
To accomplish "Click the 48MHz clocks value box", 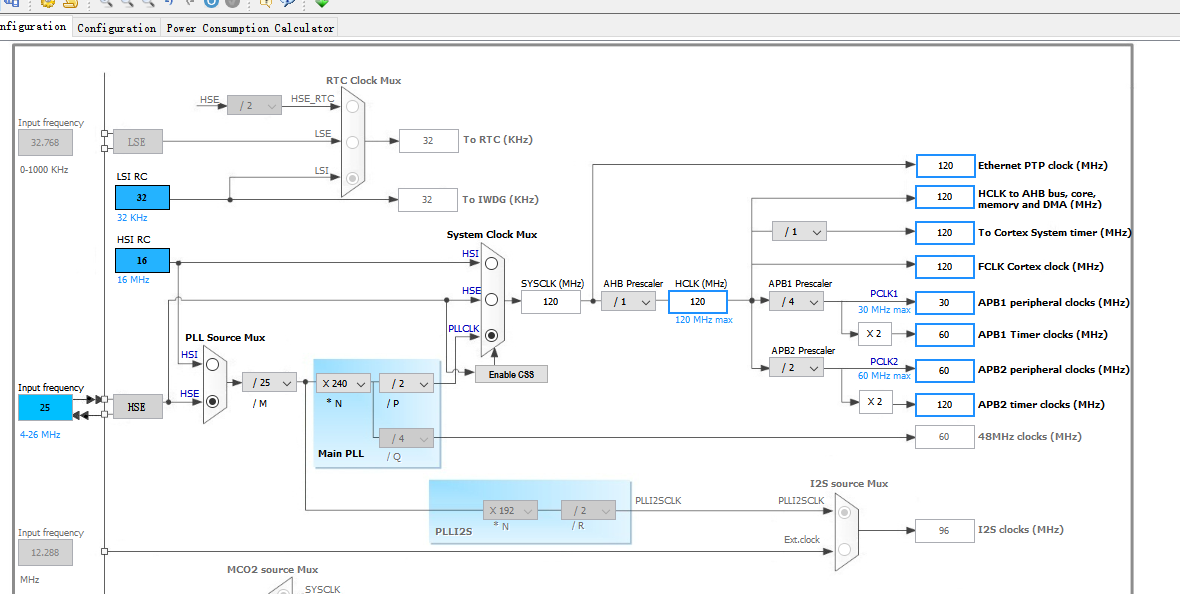I will pyautogui.click(x=945, y=437).
